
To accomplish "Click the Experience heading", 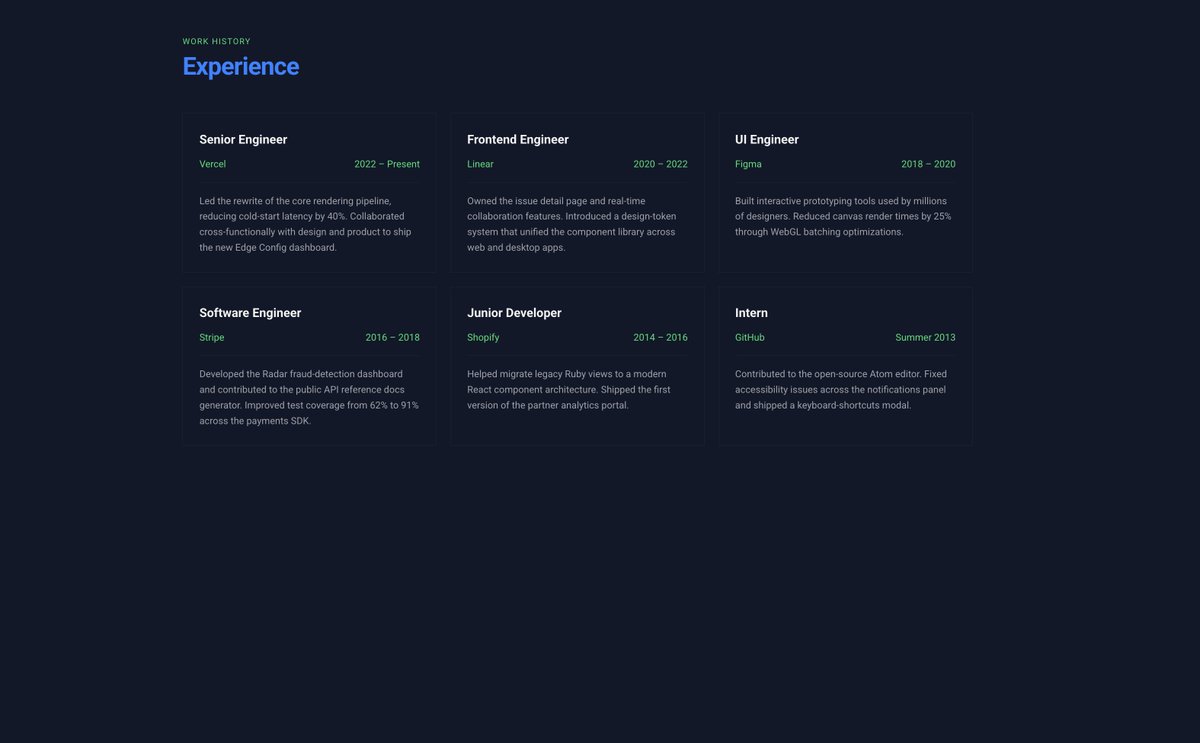I will click(x=240, y=66).
